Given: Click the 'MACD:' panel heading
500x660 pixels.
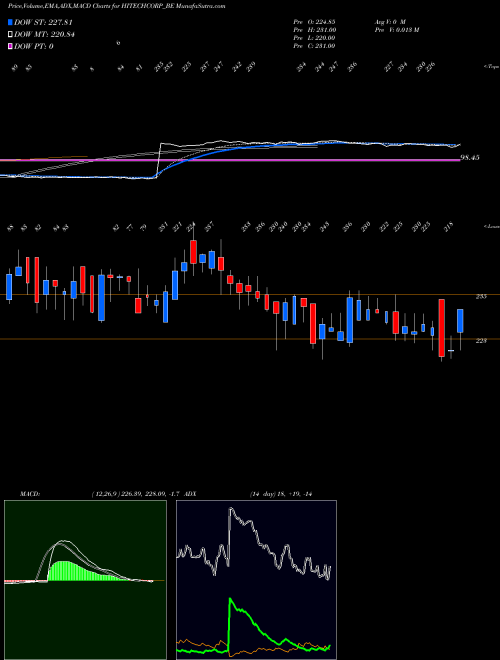Looking at the screenshot, I should point(30,494).
